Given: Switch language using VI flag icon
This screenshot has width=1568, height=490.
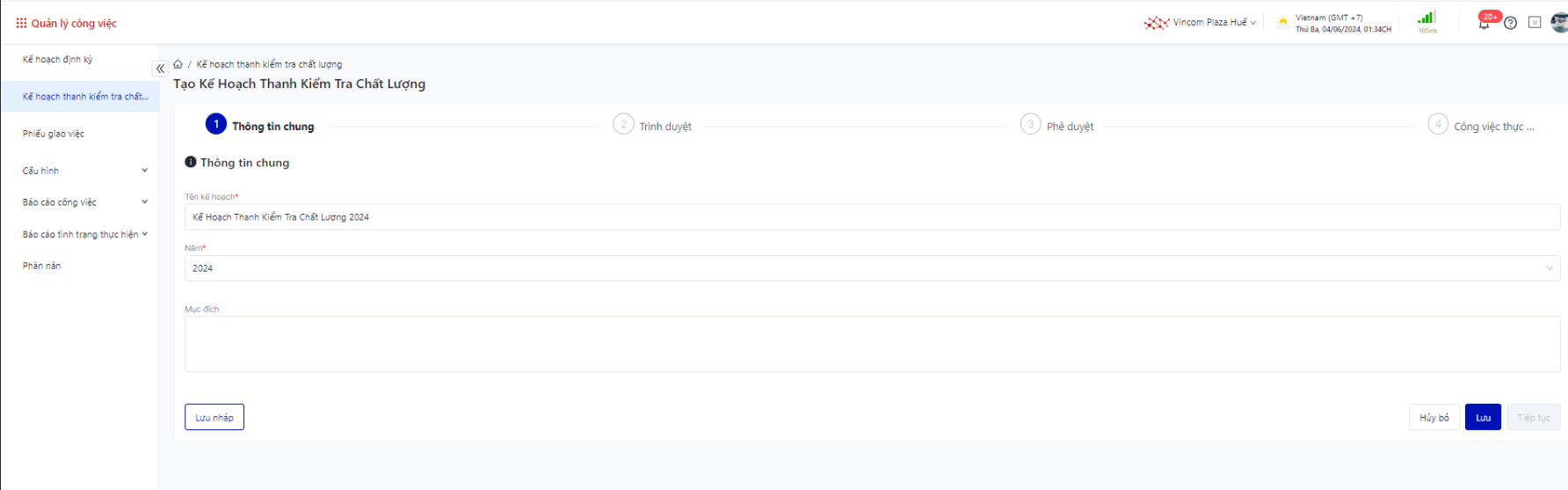Looking at the screenshot, I should tap(1535, 23).
